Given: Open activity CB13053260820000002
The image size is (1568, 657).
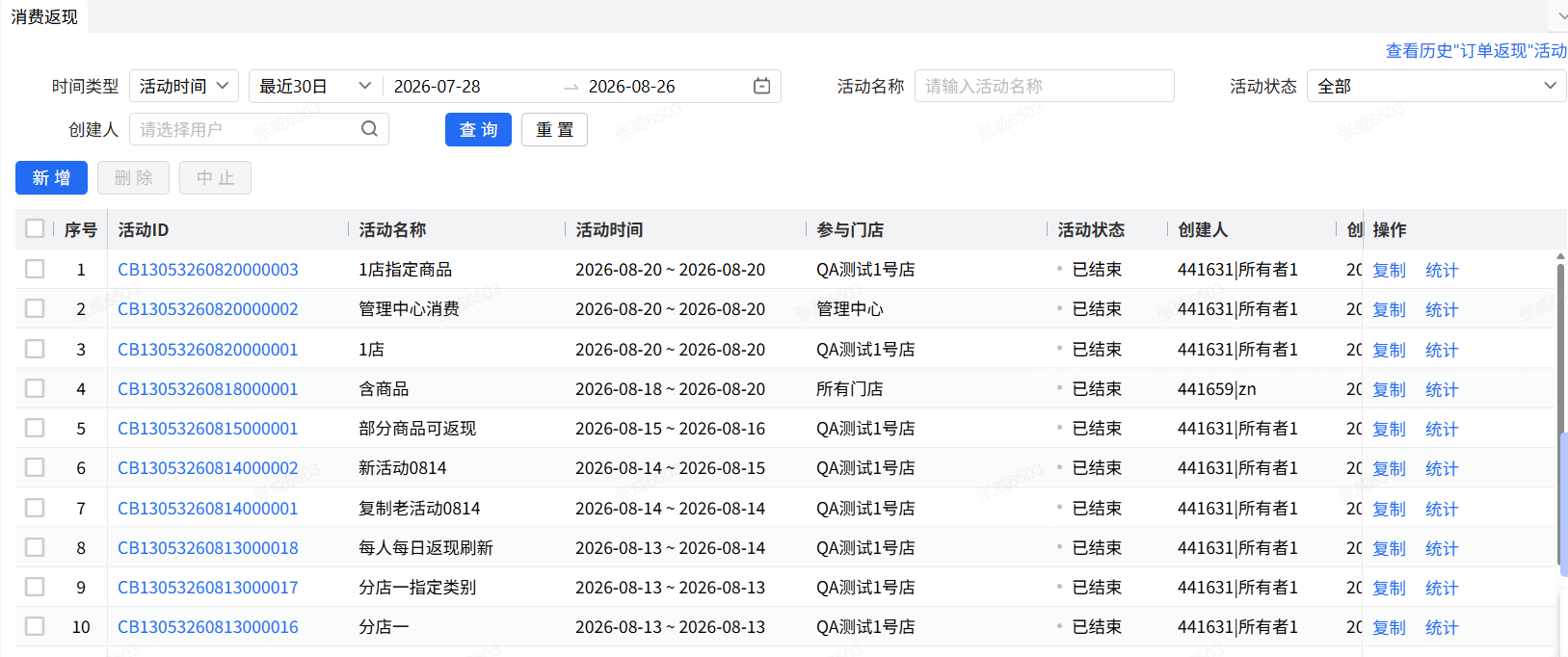Looking at the screenshot, I should pyautogui.click(x=208, y=309).
